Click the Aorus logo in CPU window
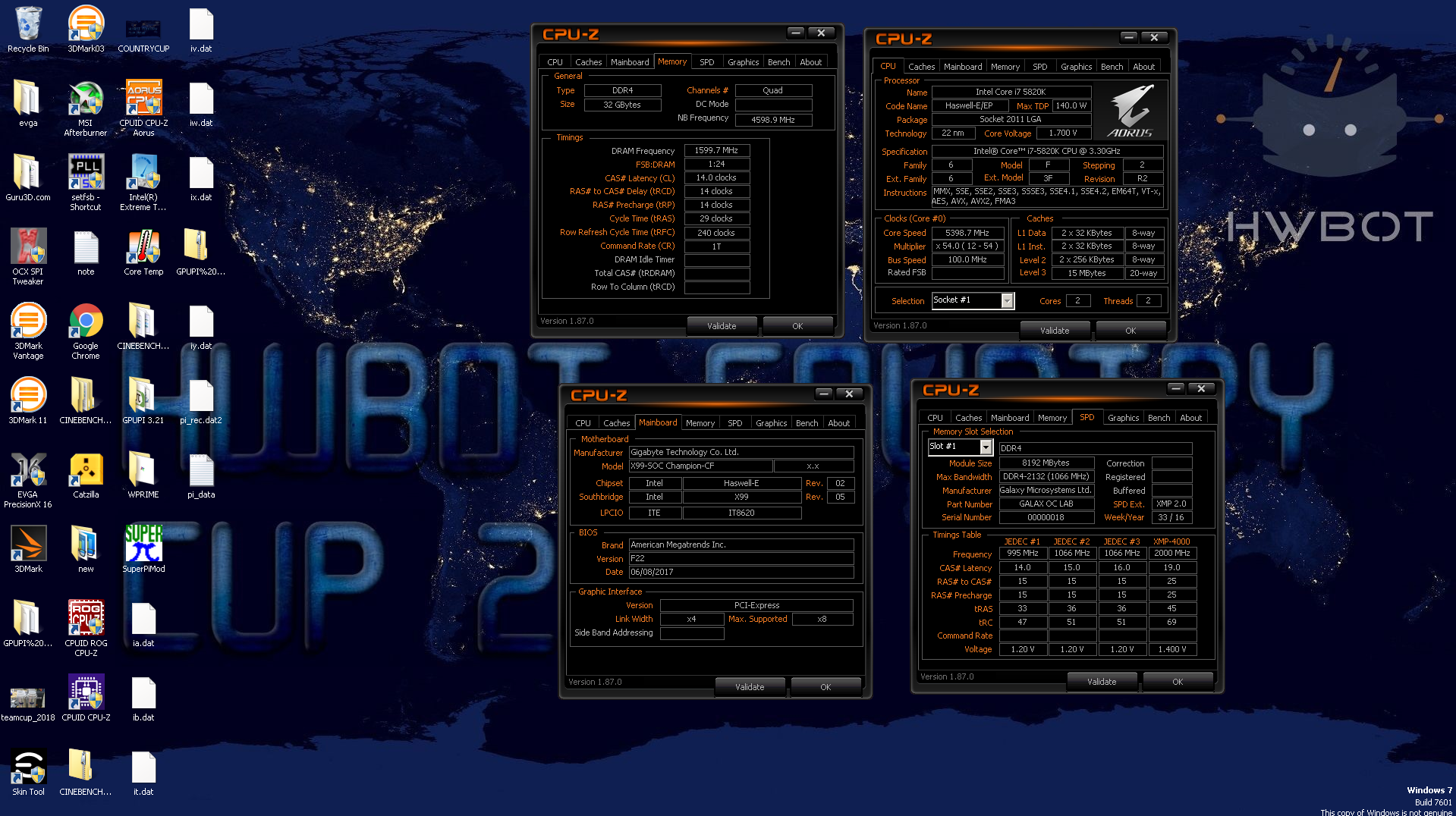The image size is (1456, 816). tap(1131, 111)
